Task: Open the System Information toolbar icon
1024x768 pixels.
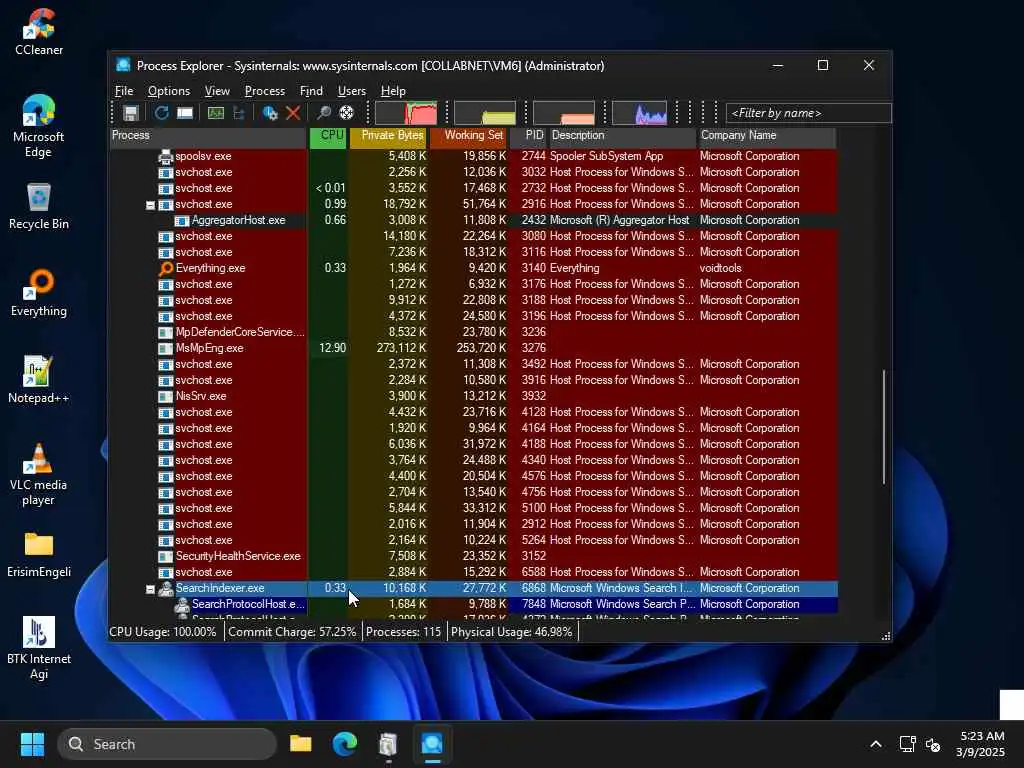Action: pyautogui.click(x=216, y=113)
